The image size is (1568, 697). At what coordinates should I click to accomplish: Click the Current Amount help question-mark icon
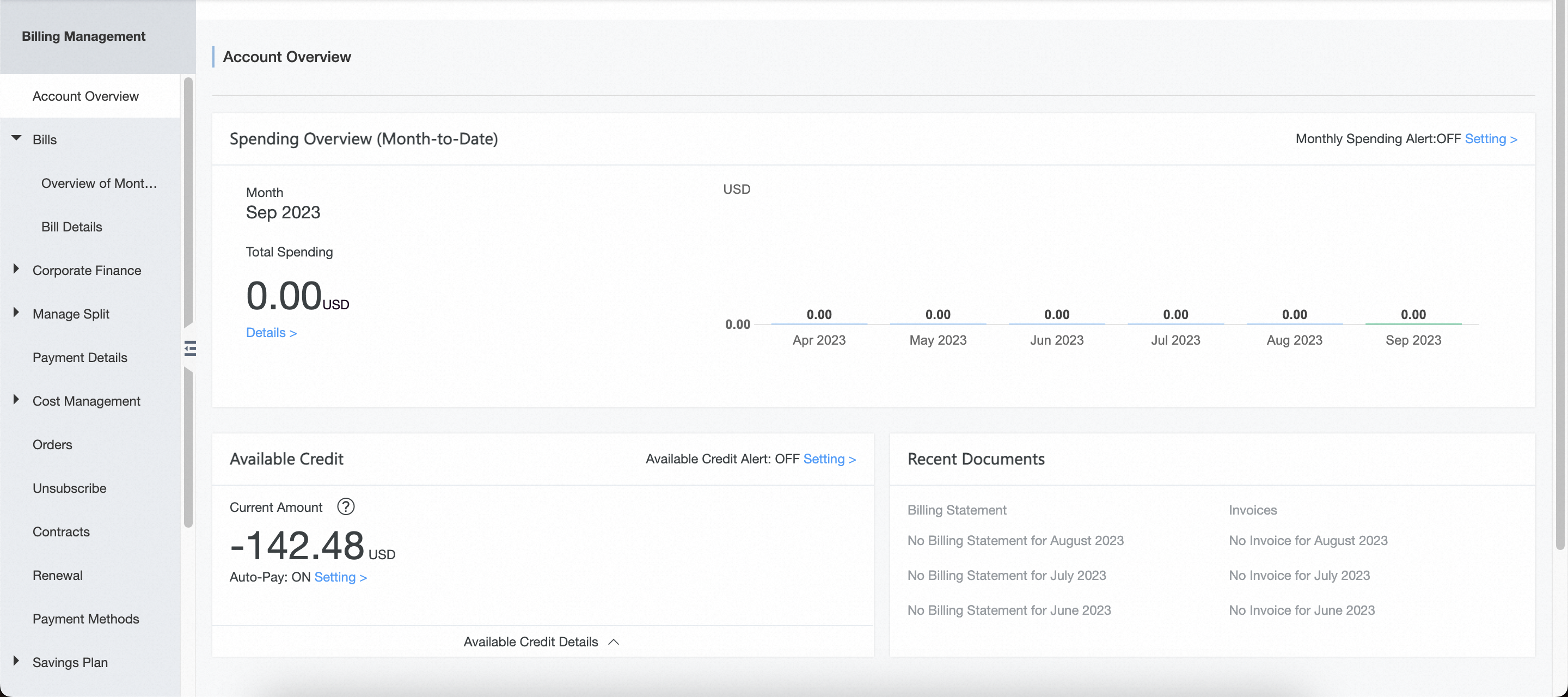point(346,506)
